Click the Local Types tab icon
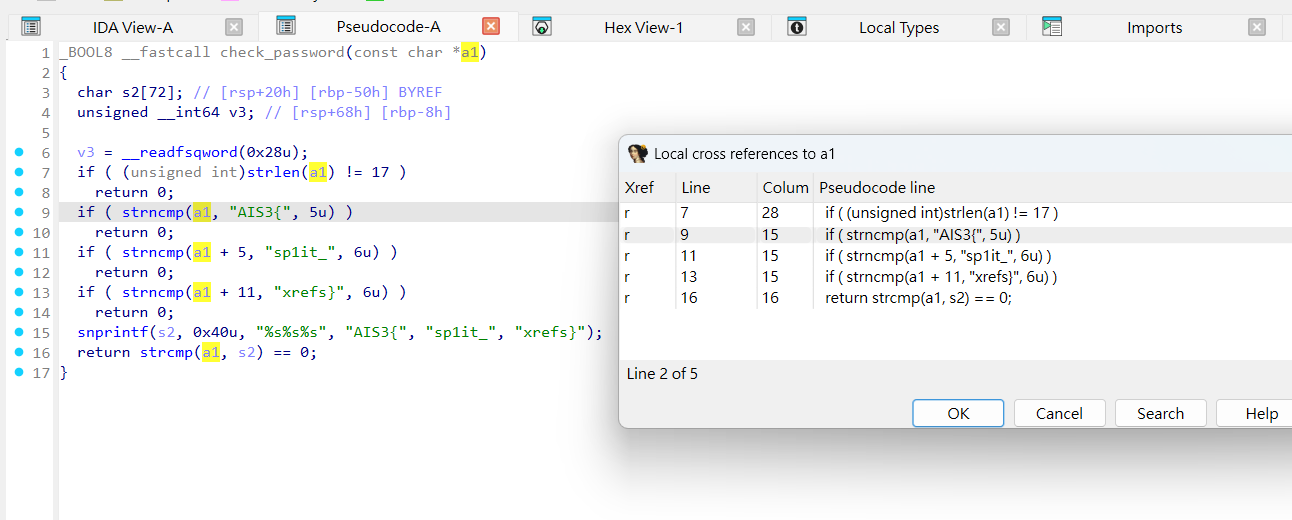This screenshot has width=1292, height=520. (x=797, y=27)
